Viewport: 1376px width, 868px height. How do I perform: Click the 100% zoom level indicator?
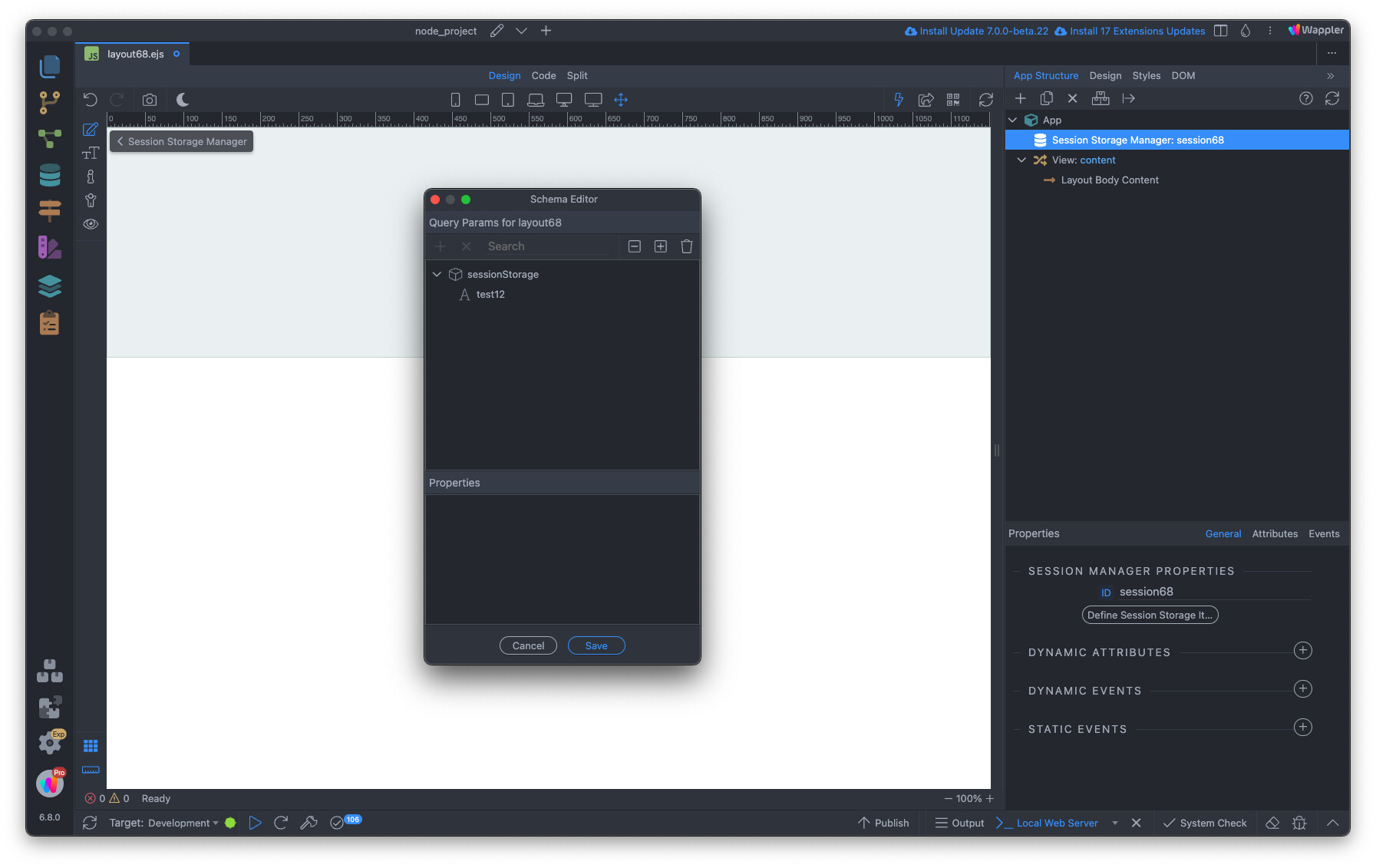968,798
